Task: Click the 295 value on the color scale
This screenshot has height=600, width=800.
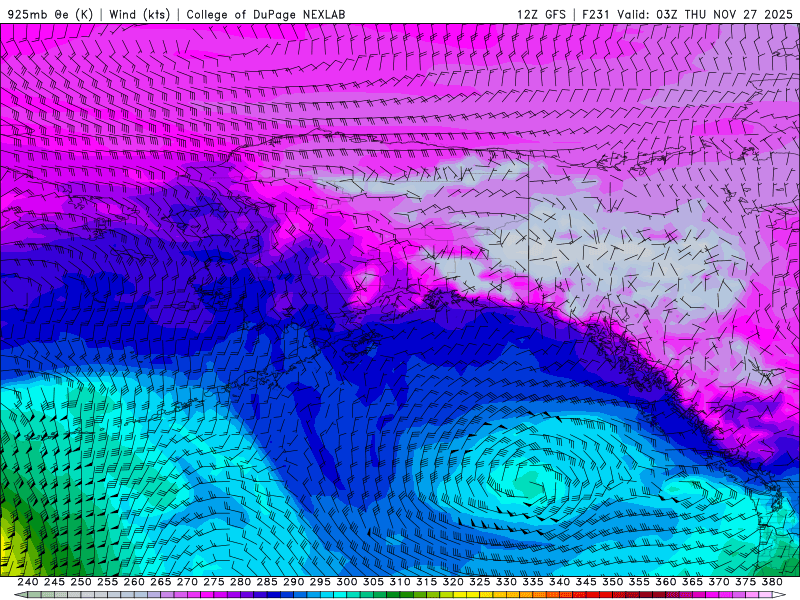Action: 320,582
